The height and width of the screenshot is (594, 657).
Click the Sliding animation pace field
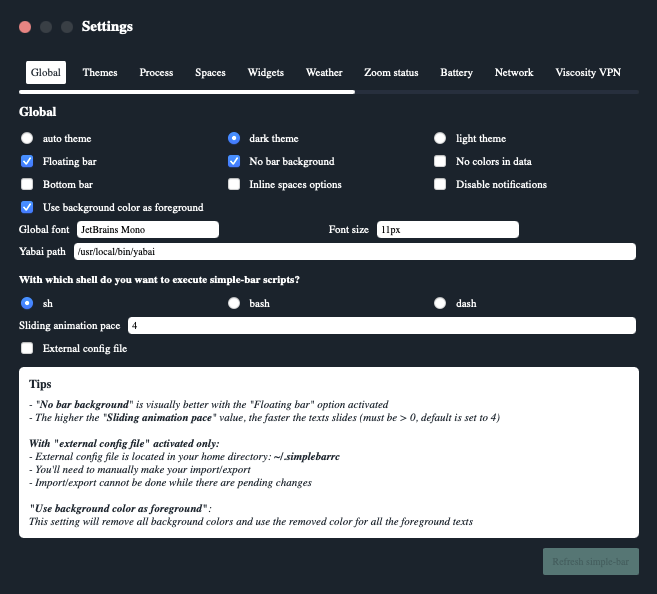tap(382, 326)
